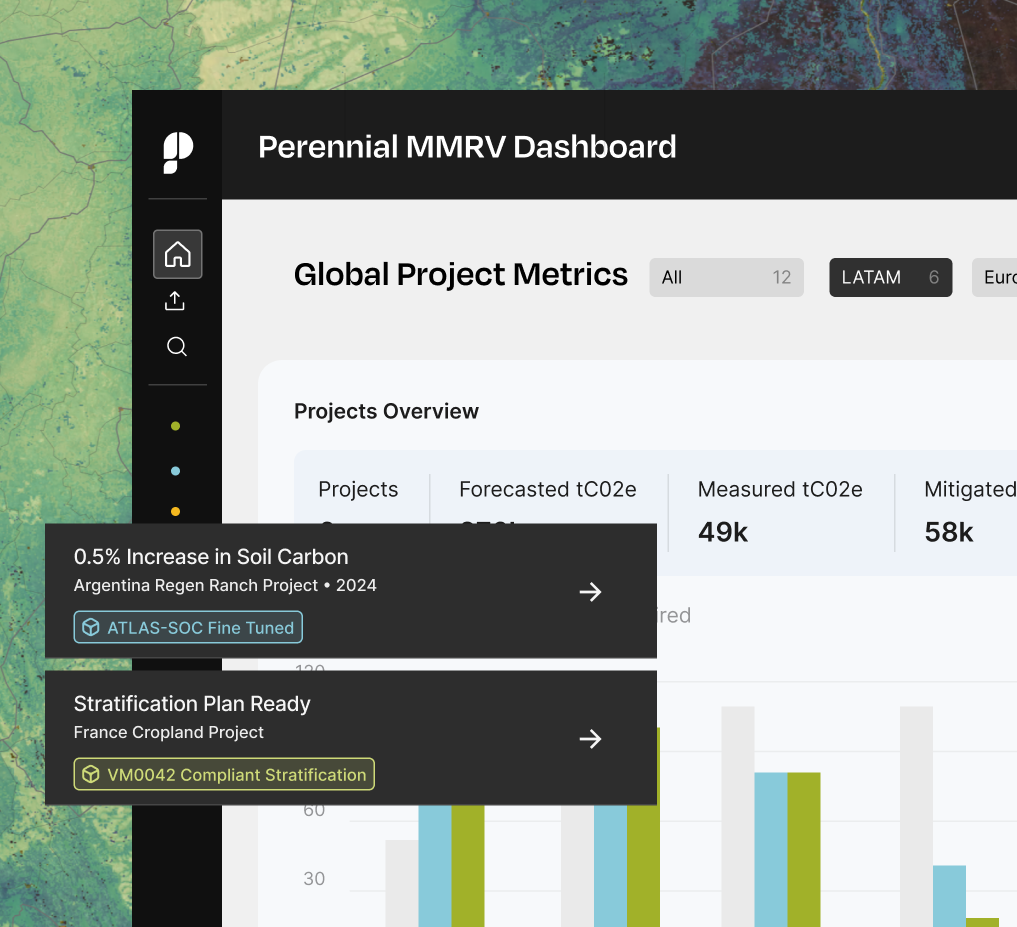Toggle the blue dot indicator in the sidebar

pyautogui.click(x=176, y=470)
